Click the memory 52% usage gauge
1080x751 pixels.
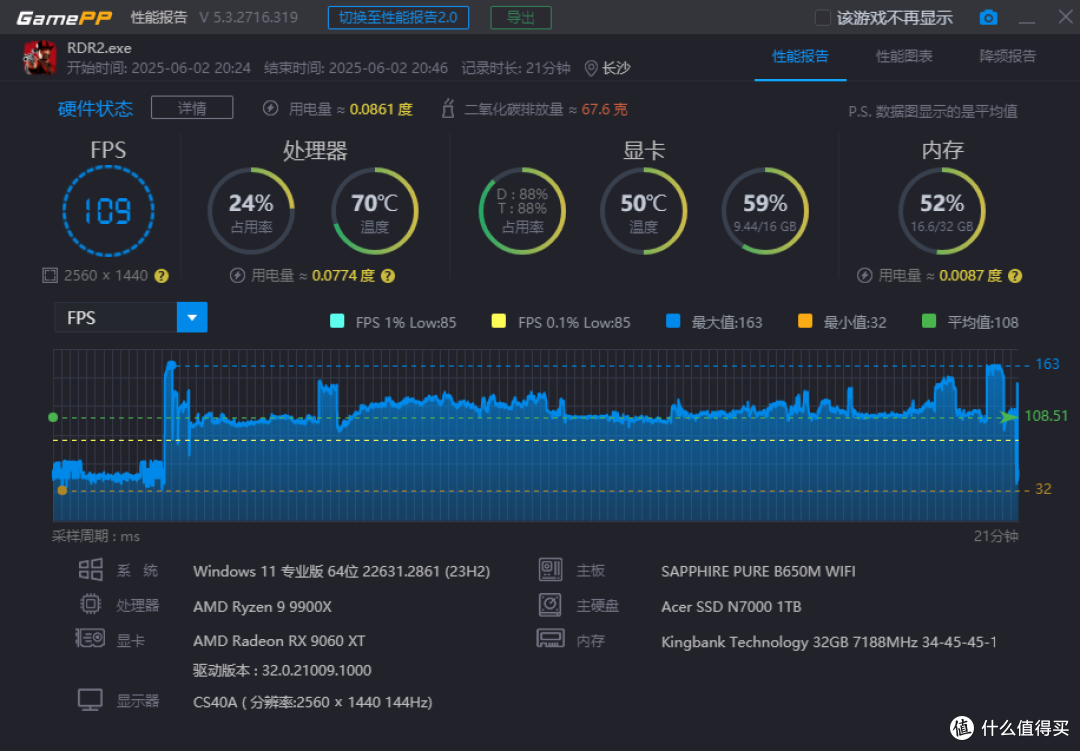pos(942,211)
